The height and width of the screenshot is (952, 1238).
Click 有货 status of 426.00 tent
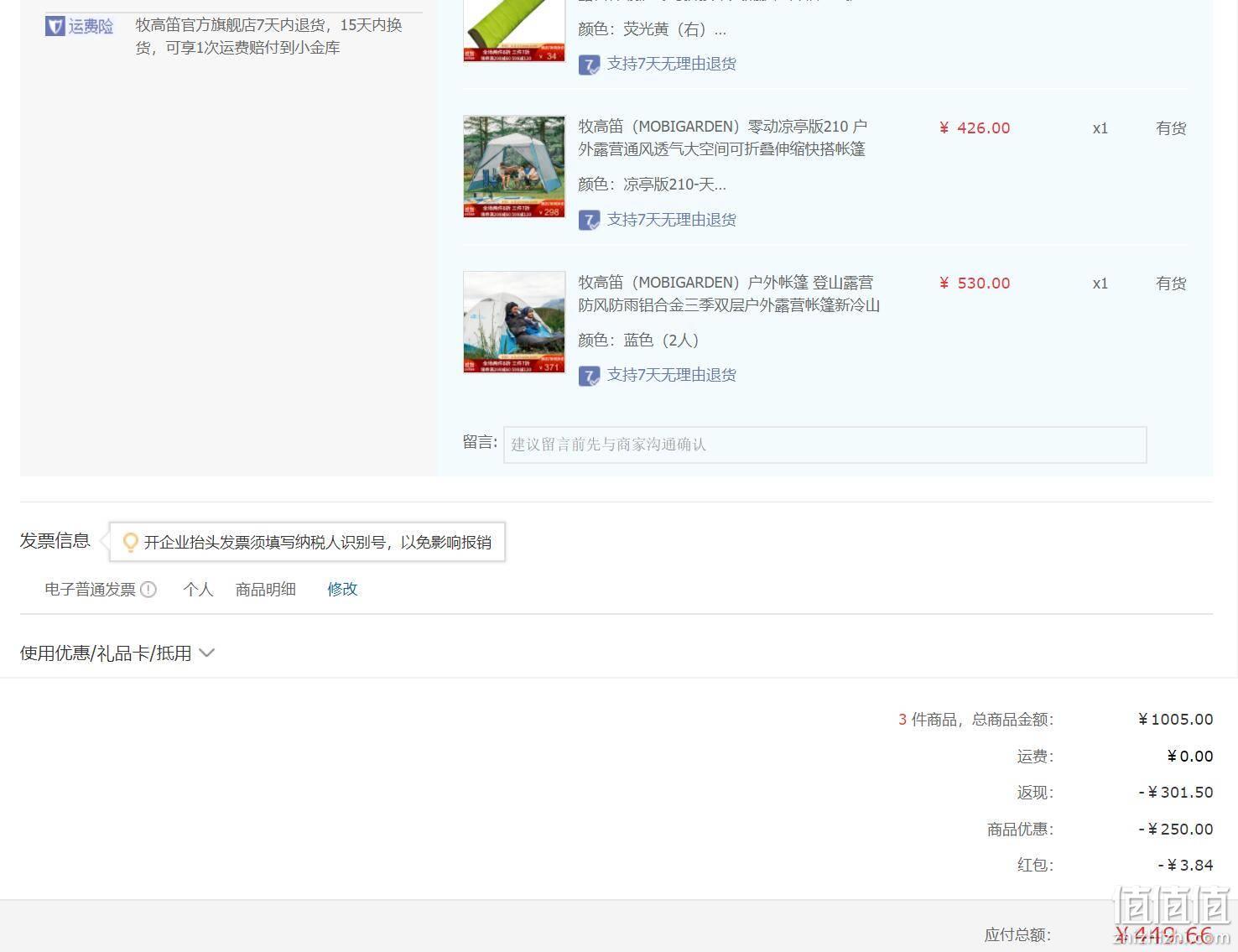point(1171,128)
